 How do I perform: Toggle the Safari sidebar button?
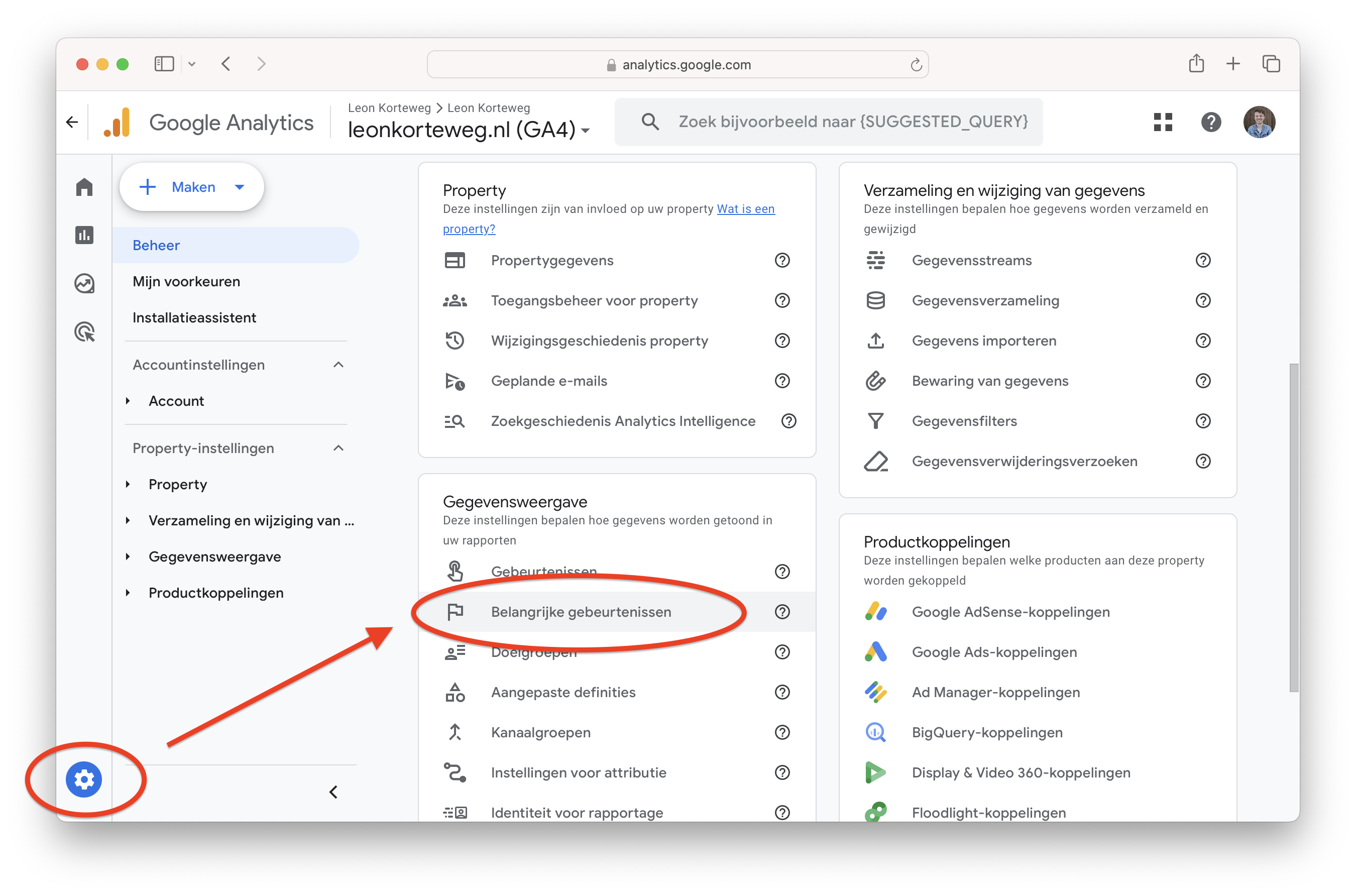(x=164, y=64)
